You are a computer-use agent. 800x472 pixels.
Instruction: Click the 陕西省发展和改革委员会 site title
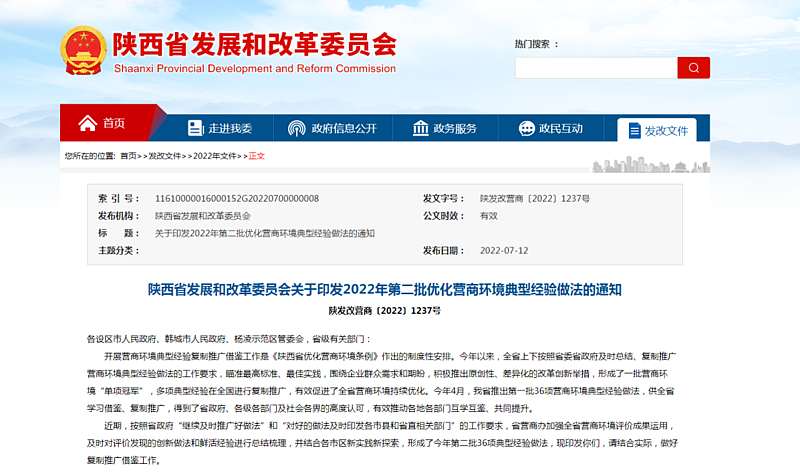[254, 45]
